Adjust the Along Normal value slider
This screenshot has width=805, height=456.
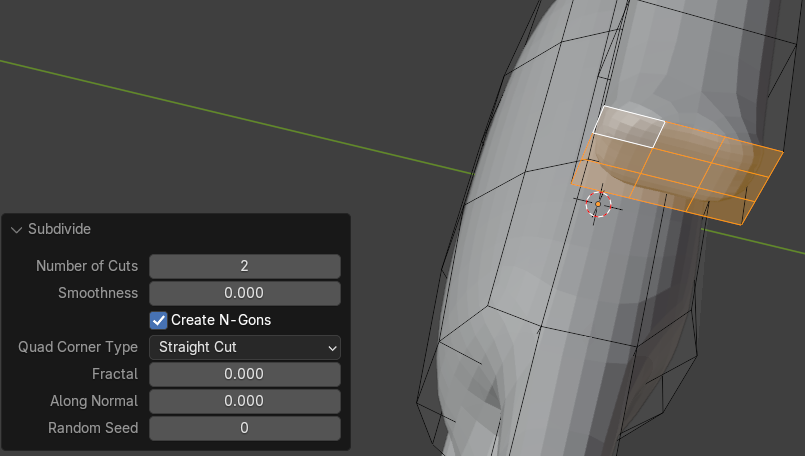[x=244, y=401]
